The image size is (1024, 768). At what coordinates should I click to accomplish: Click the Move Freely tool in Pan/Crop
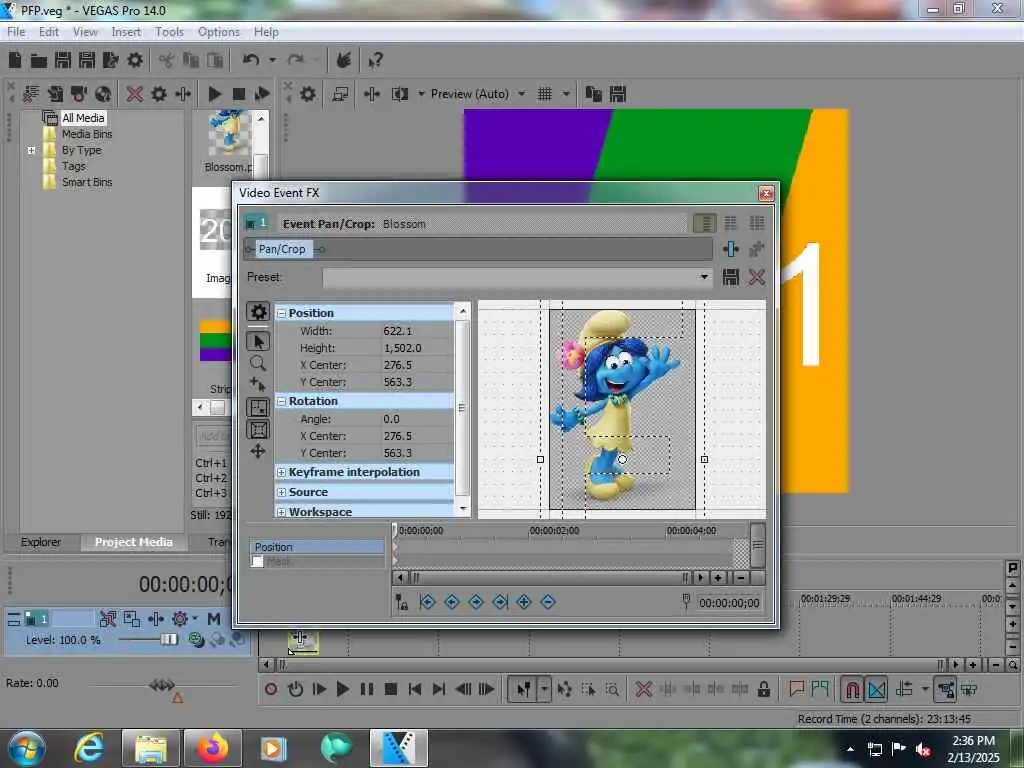click(258, 451)
